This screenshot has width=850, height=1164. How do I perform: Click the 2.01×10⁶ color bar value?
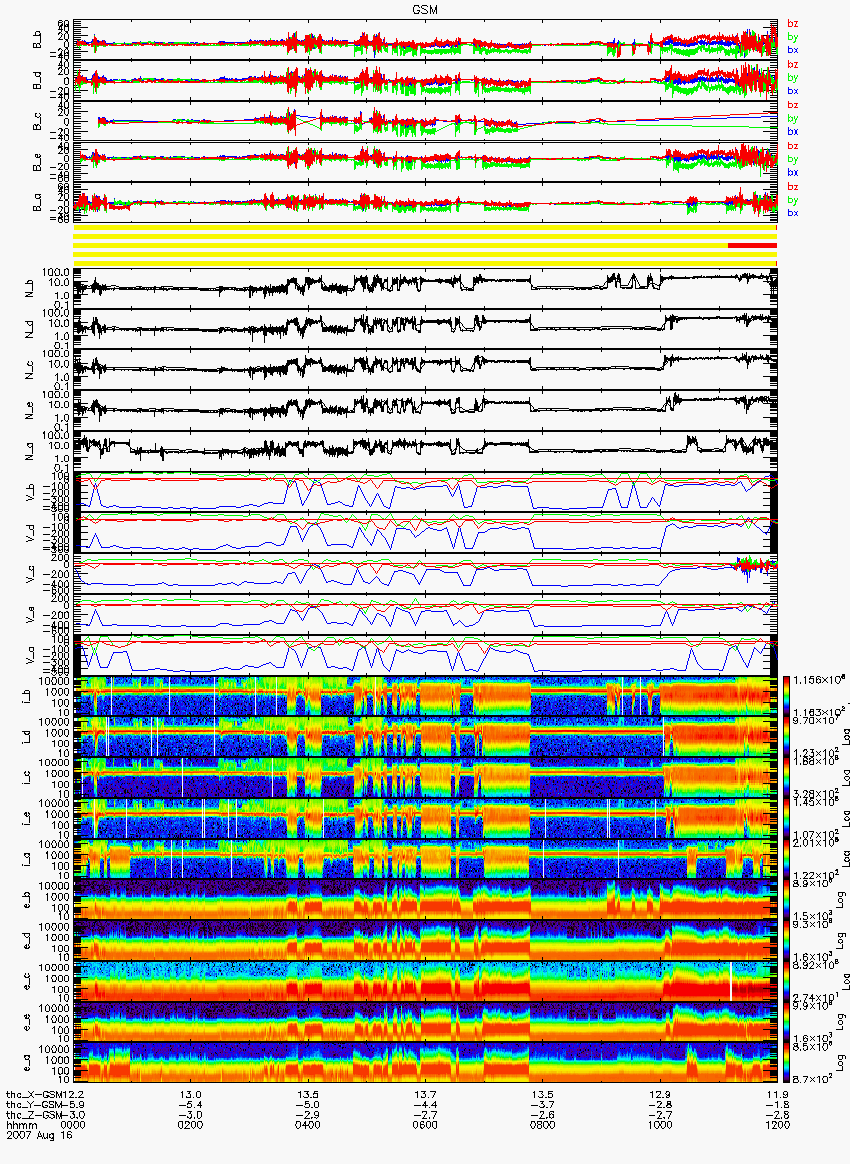point(817,843)
